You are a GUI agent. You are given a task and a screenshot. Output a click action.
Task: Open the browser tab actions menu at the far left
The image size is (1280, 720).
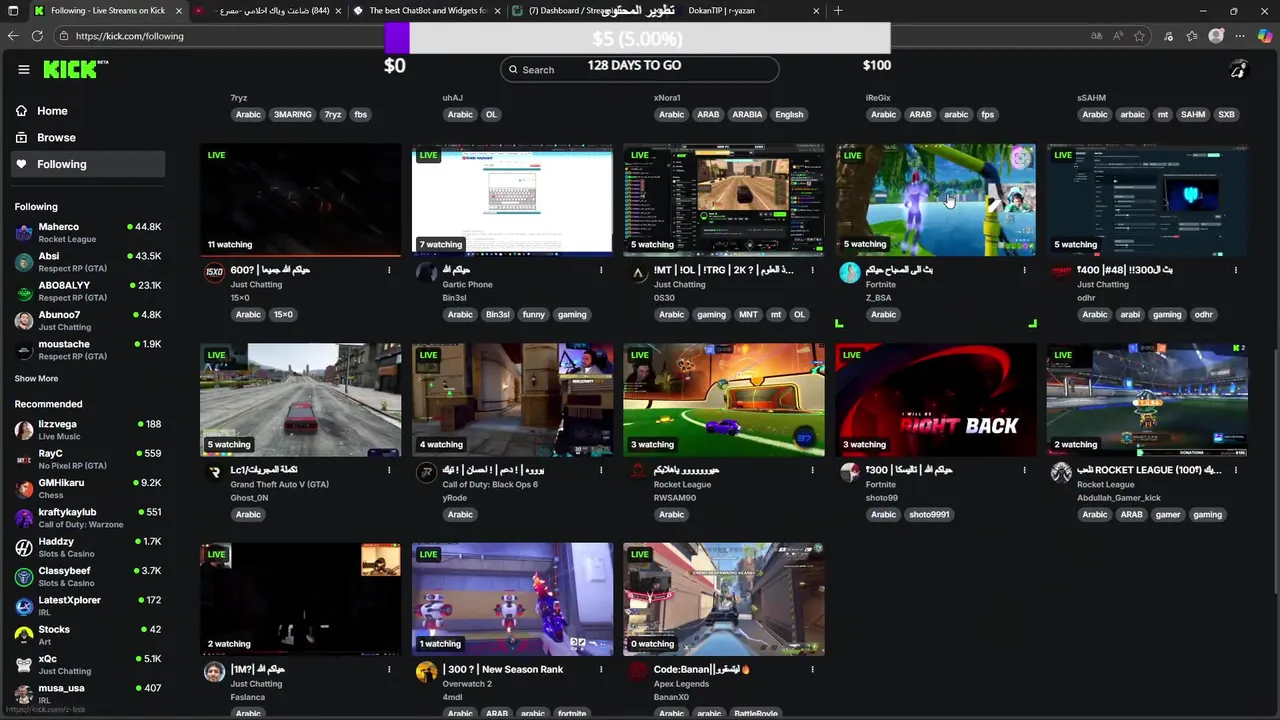[x=13, y=11]
